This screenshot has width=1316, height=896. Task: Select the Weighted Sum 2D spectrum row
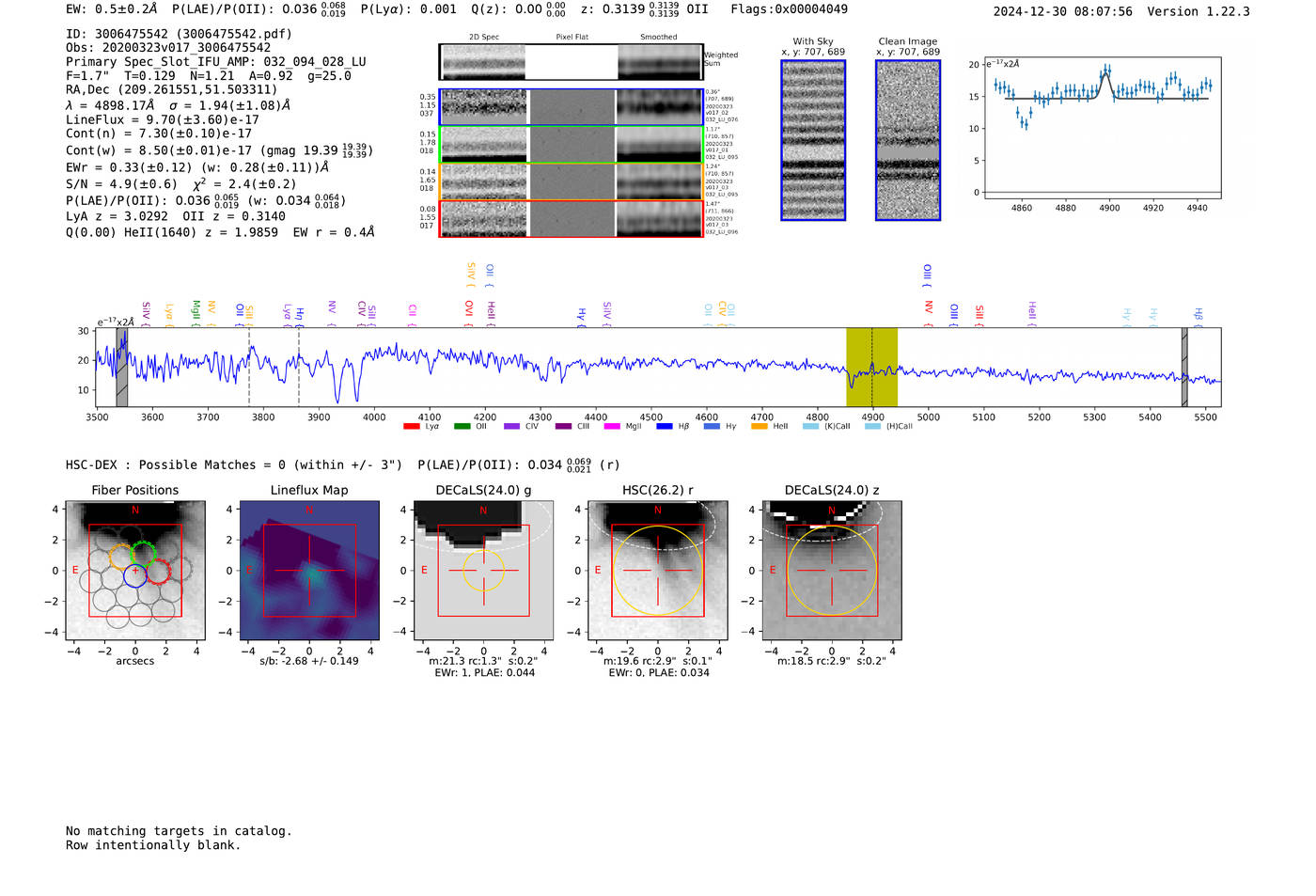(x=572, y=62)
